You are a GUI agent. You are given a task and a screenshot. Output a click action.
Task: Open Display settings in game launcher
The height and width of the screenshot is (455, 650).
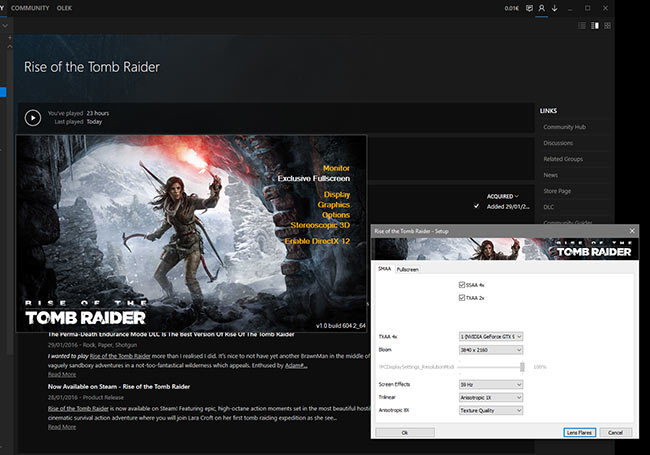[337, 195]
